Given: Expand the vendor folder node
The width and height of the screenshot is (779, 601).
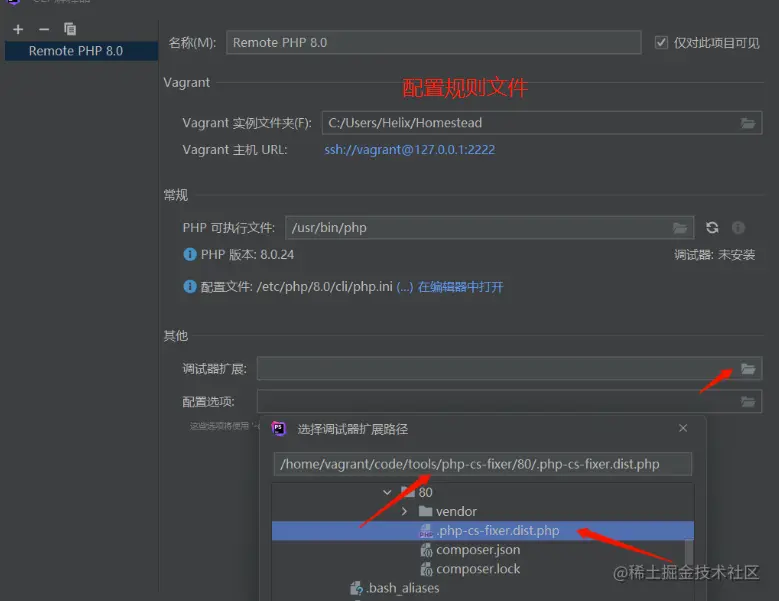Looking at the screenshot, I should point(404,511).
